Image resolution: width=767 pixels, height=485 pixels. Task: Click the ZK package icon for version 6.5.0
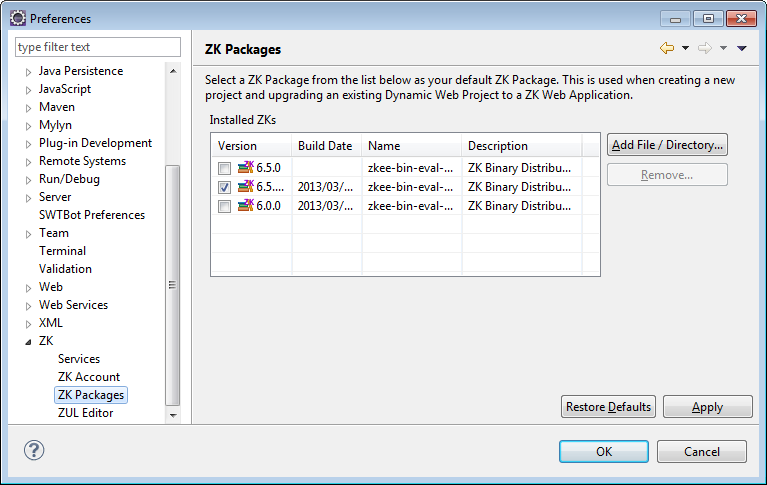[x=246, y=167]
